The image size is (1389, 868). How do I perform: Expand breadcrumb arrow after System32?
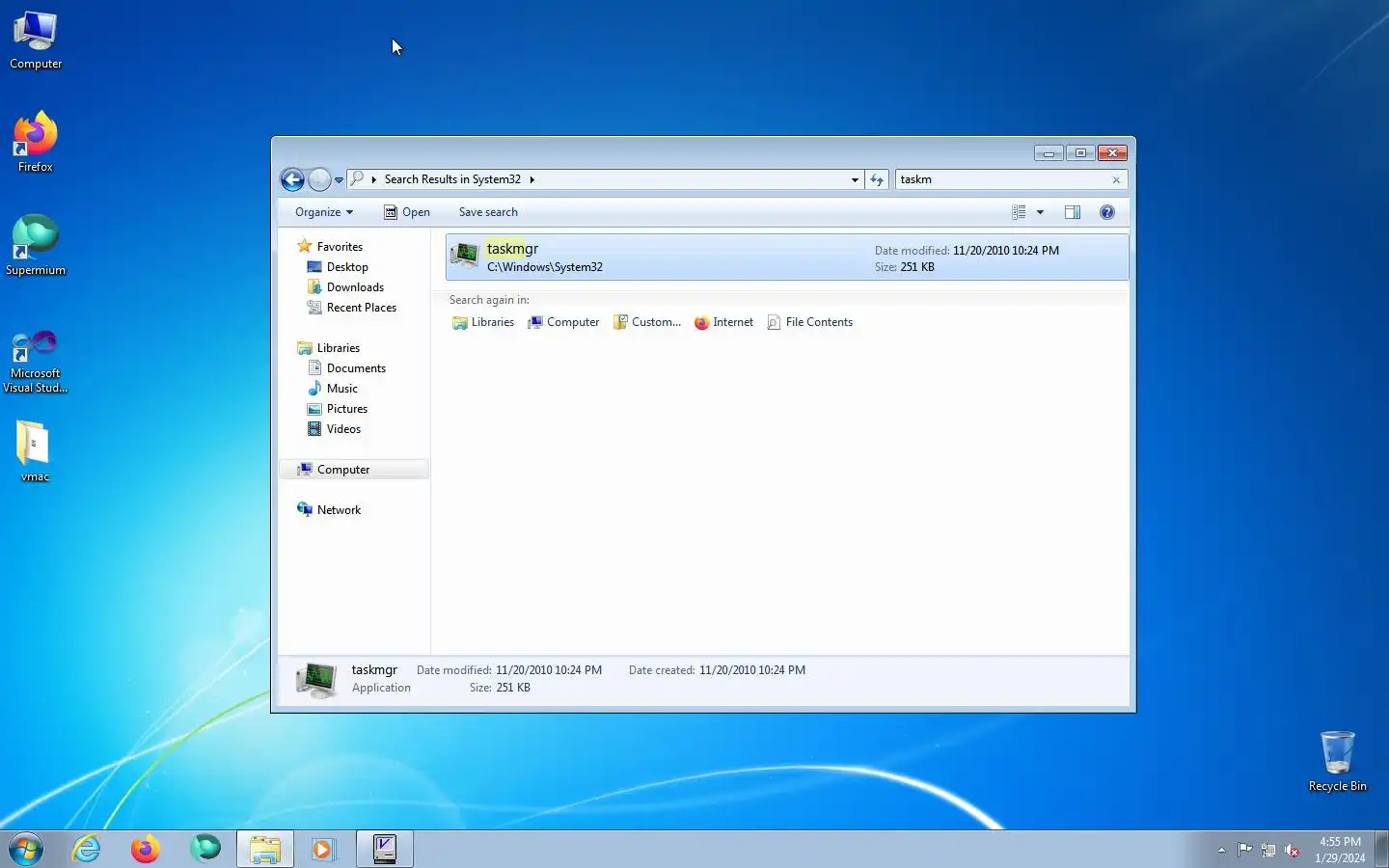coord(531,179)
